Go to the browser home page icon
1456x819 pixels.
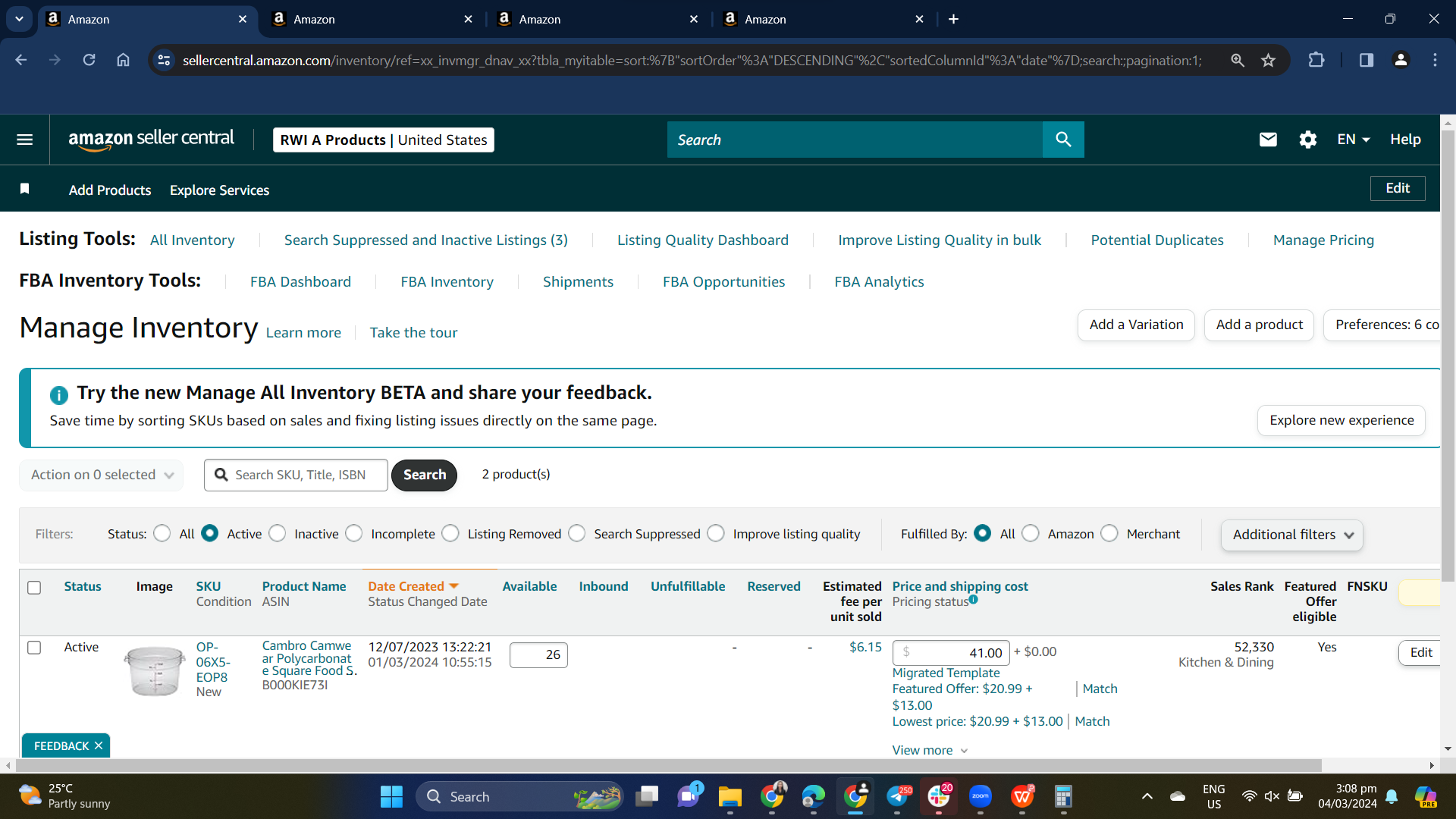pyautogui.click(x=123, y=60)
